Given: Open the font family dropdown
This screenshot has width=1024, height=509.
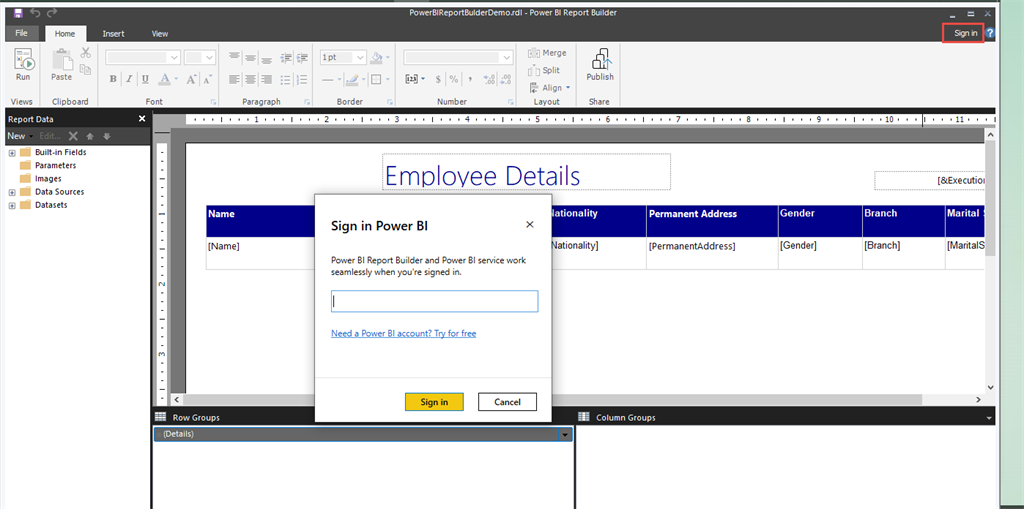Looking at the screenshot, I should pyautogui.click(x=174, y=57).
